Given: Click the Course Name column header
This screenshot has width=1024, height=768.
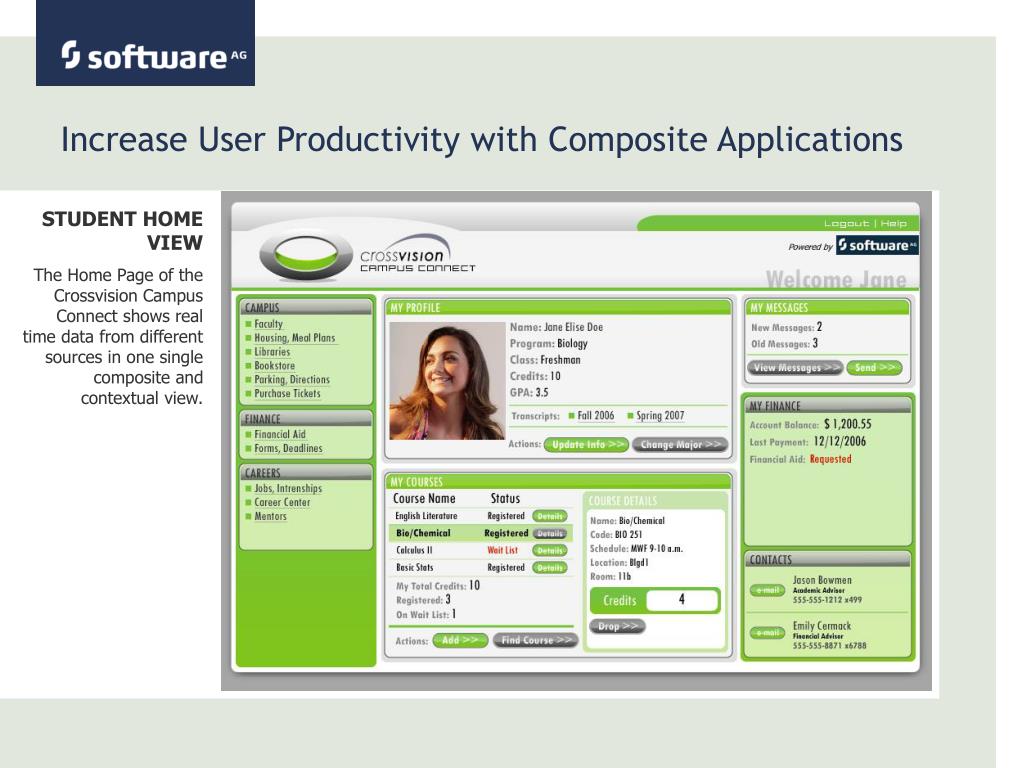Looking at the screenshot, I should coord(424,498).
